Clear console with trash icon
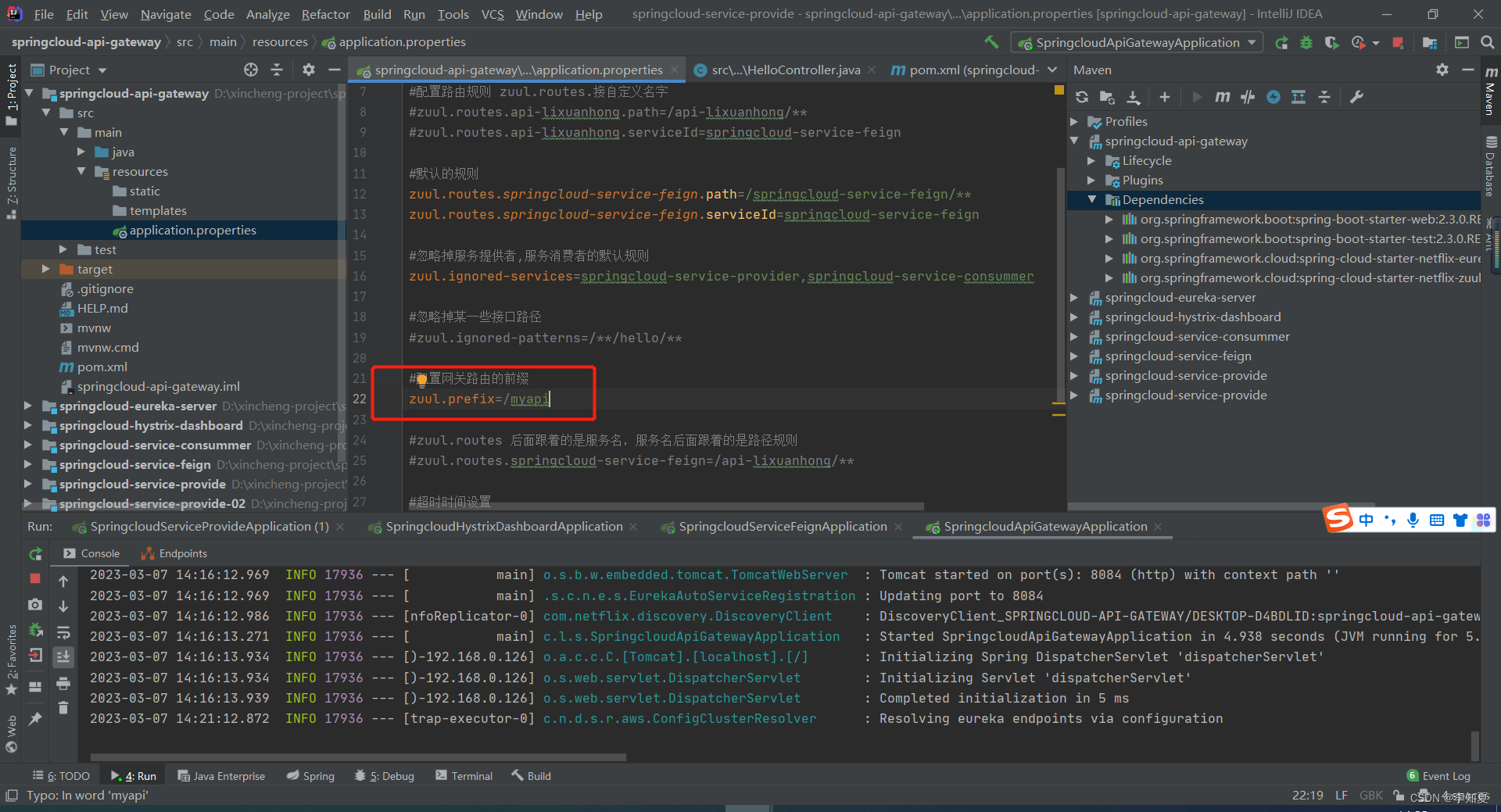Image resolution: width=1501 pixels, height=812 pixels. (x=63, y=708)
